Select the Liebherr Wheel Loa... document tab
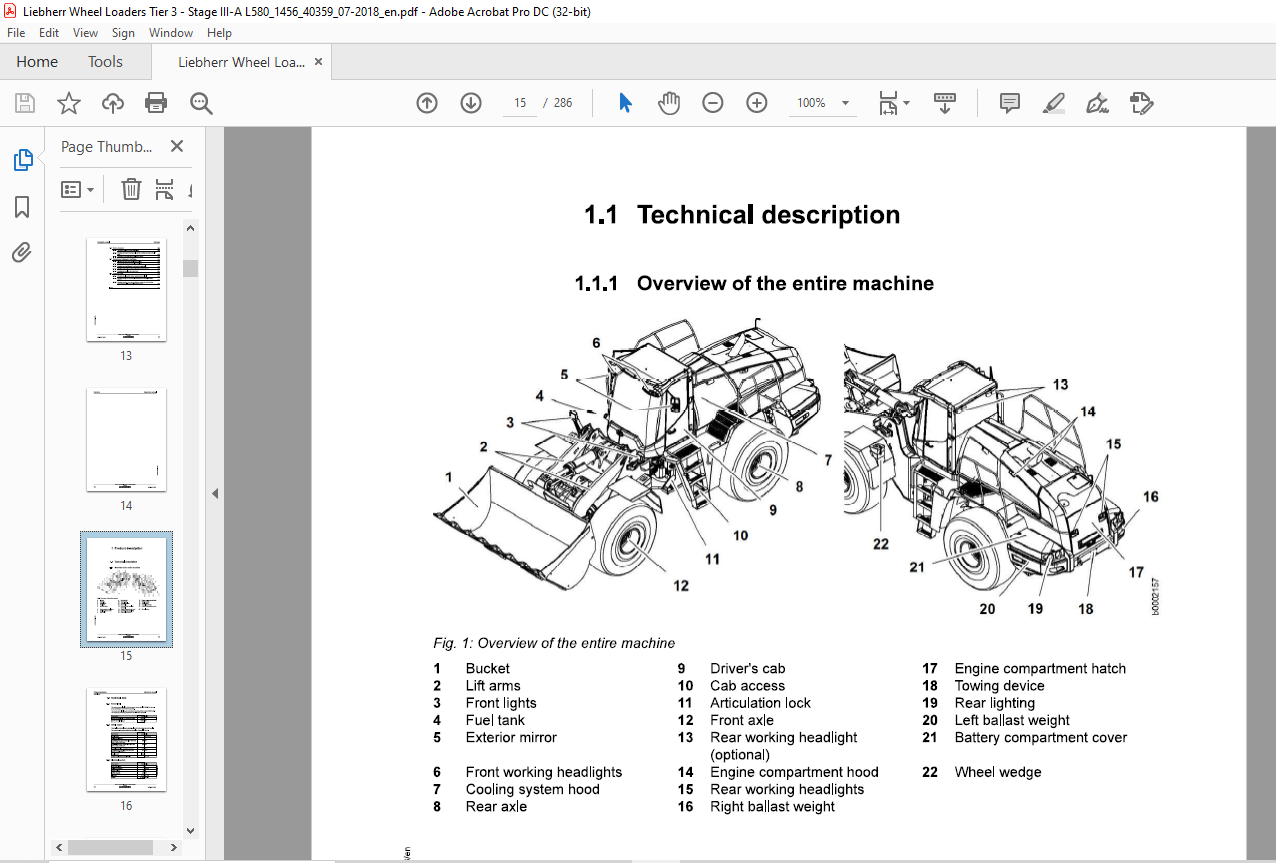Screen dimensions: 1276x863 click(241, 62)
